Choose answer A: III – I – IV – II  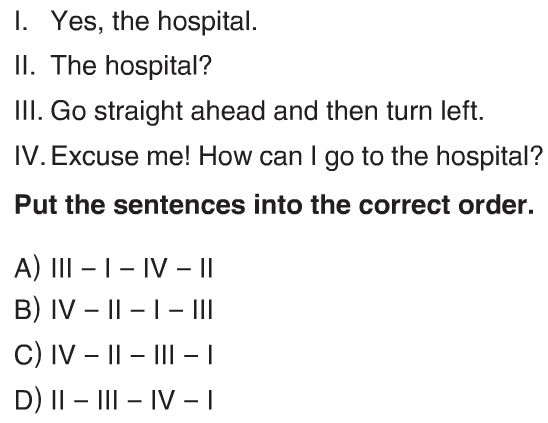coord(113,268)
